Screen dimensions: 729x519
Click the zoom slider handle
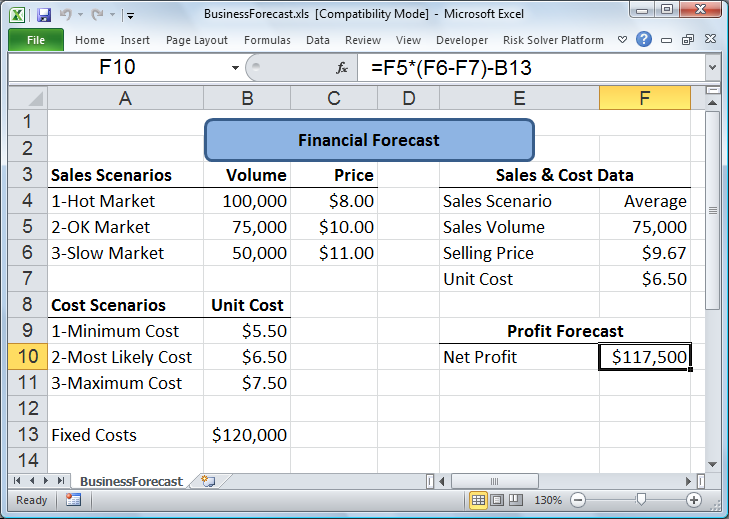coord(641,499)
